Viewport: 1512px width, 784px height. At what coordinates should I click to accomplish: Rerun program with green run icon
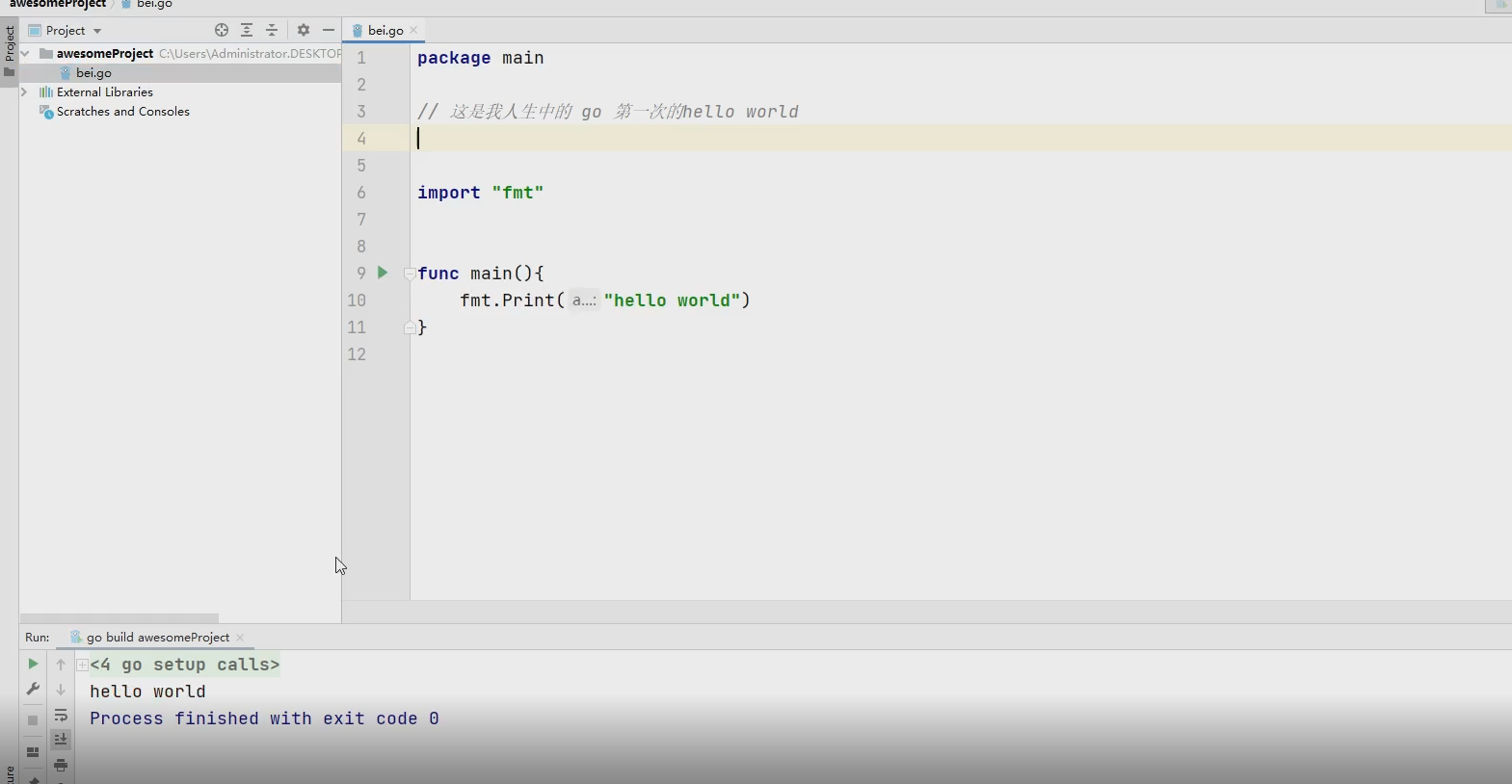click(x=33, y=664)
